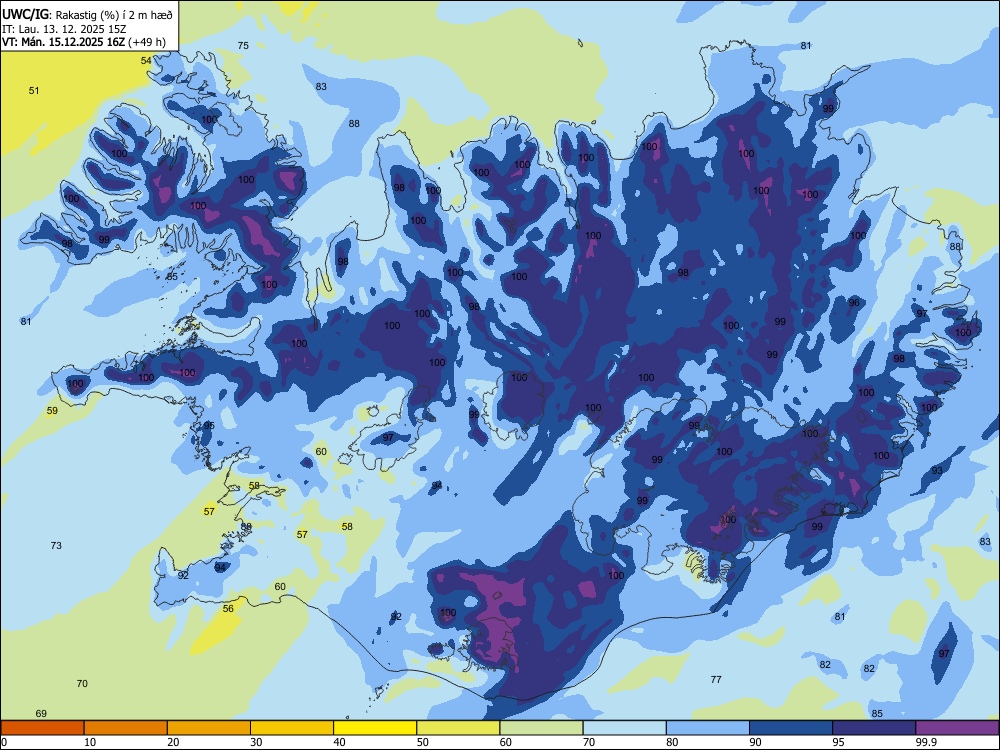
Task: Click the legend tick label '20'
Action: point(173,742)
